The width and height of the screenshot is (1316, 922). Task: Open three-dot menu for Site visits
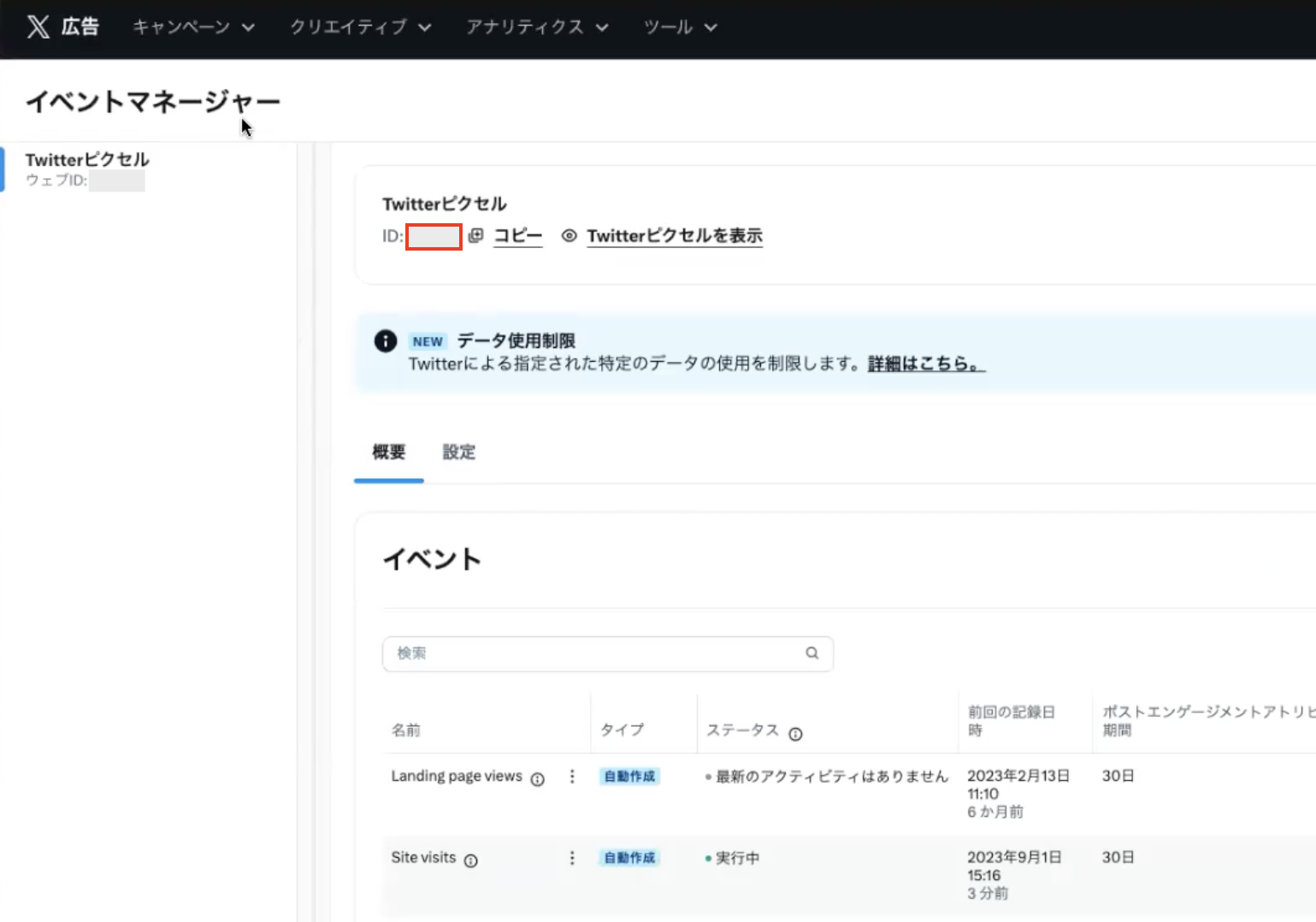pyautogui.click(x=572, y=858)
